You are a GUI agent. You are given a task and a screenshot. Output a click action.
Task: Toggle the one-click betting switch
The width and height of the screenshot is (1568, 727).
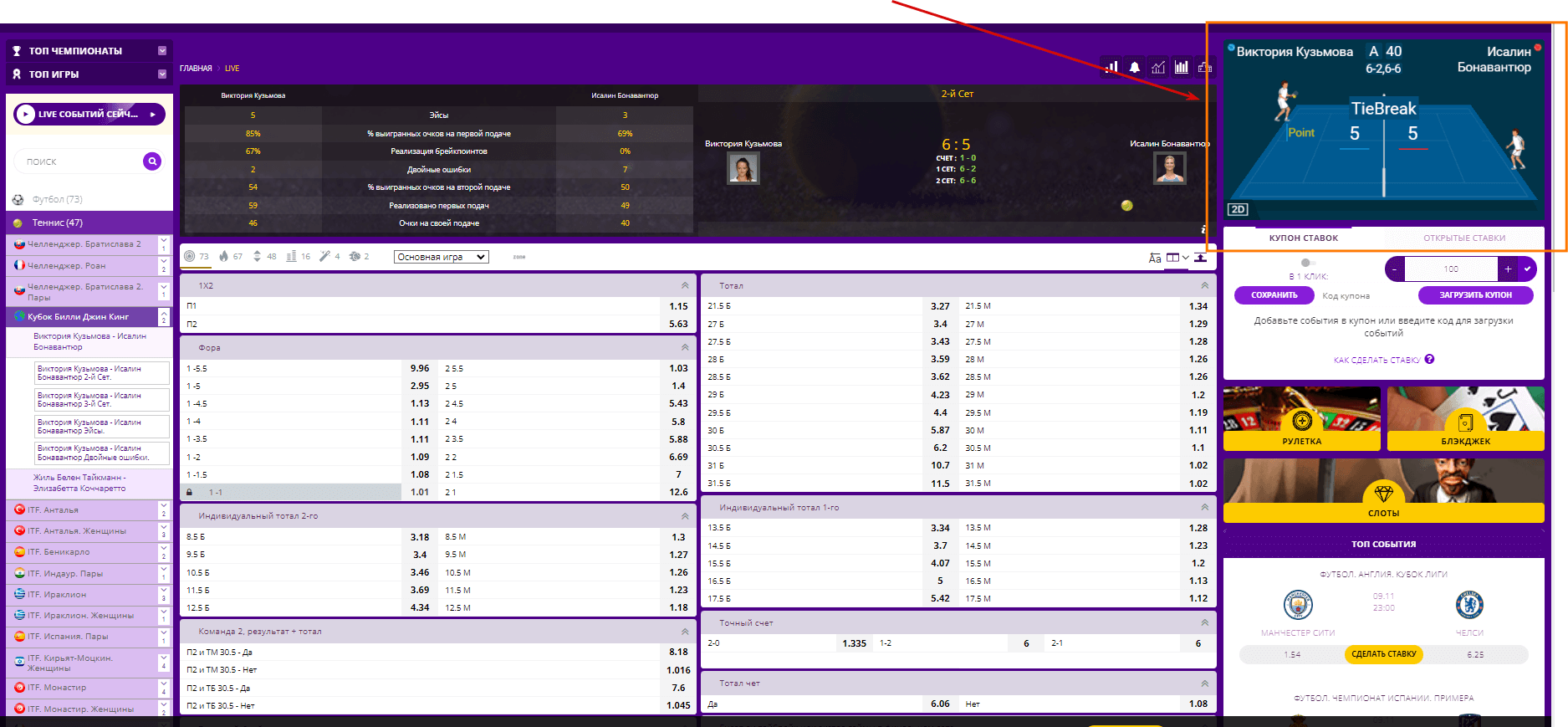[x=1308, y=263]
